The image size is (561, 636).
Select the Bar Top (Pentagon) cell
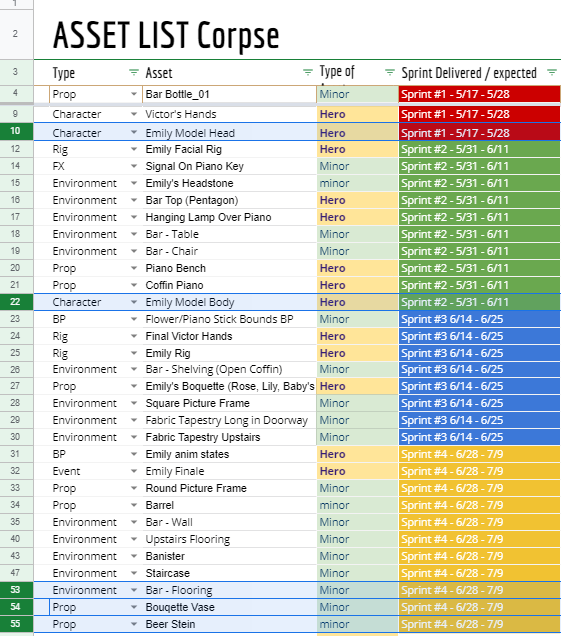[229, 200]
